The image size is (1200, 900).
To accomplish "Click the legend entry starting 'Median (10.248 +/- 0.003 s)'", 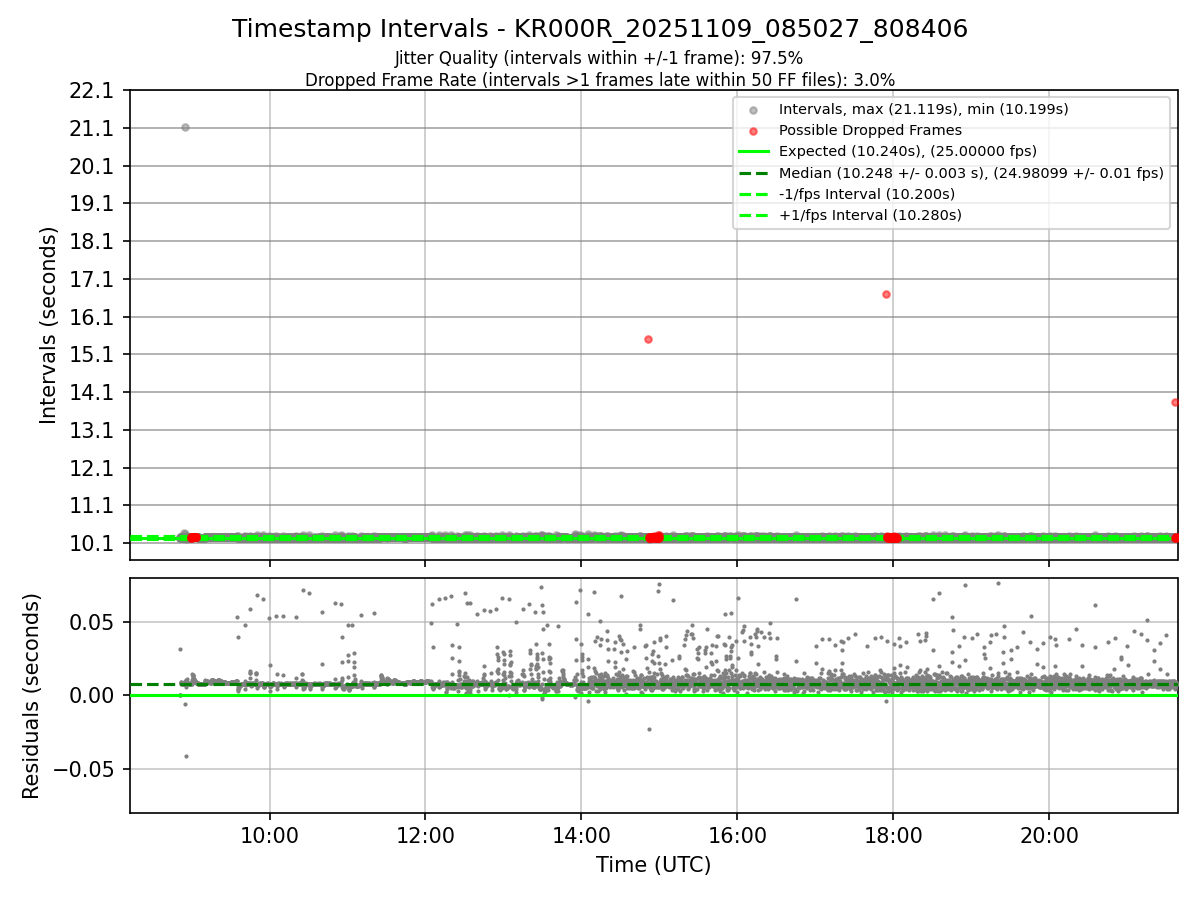I will click(971, 172).
